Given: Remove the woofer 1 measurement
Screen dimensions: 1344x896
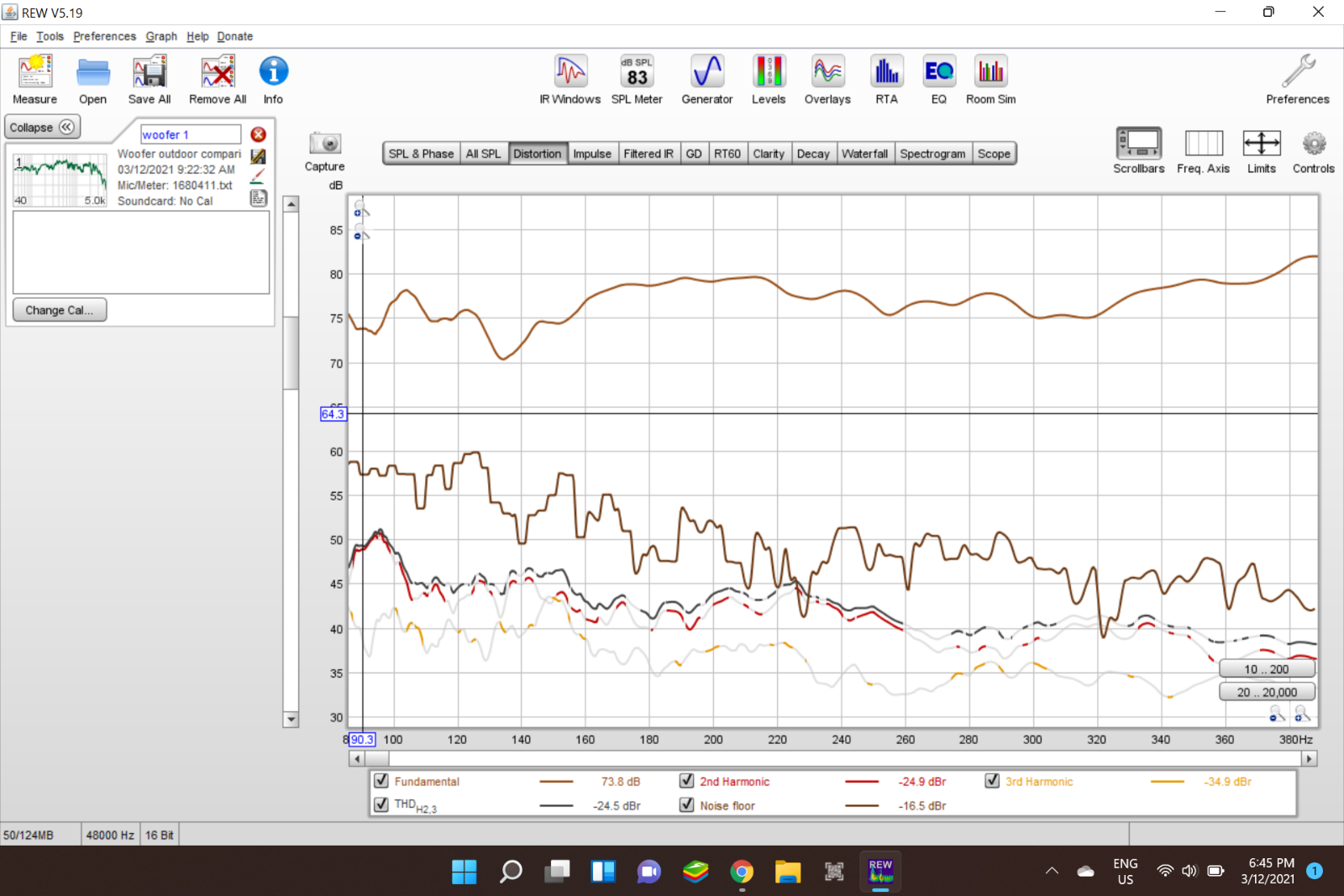Looking at the screenshot, I should point(259,134).
